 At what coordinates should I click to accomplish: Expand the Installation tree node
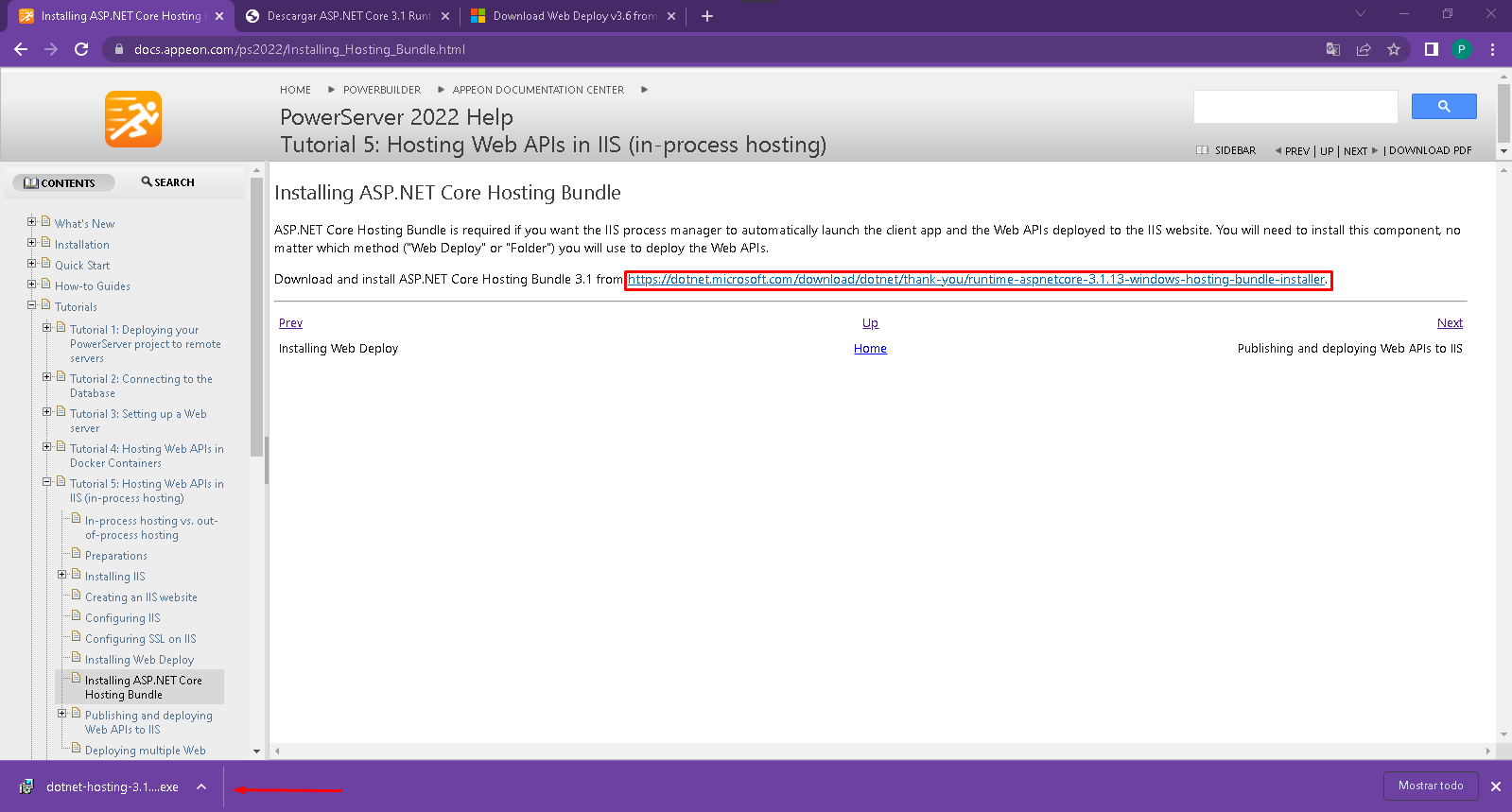(32, 243)
